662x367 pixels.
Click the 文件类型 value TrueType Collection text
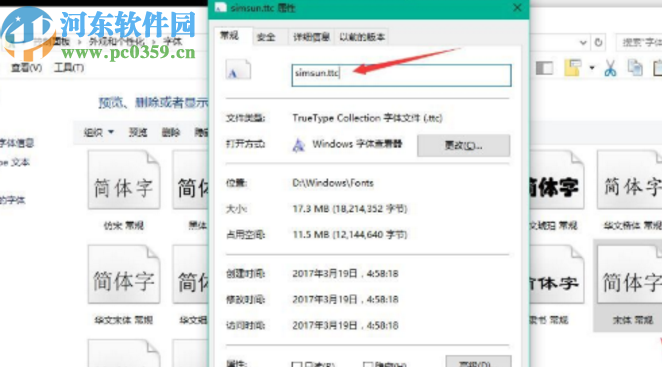tap(367, 118)
